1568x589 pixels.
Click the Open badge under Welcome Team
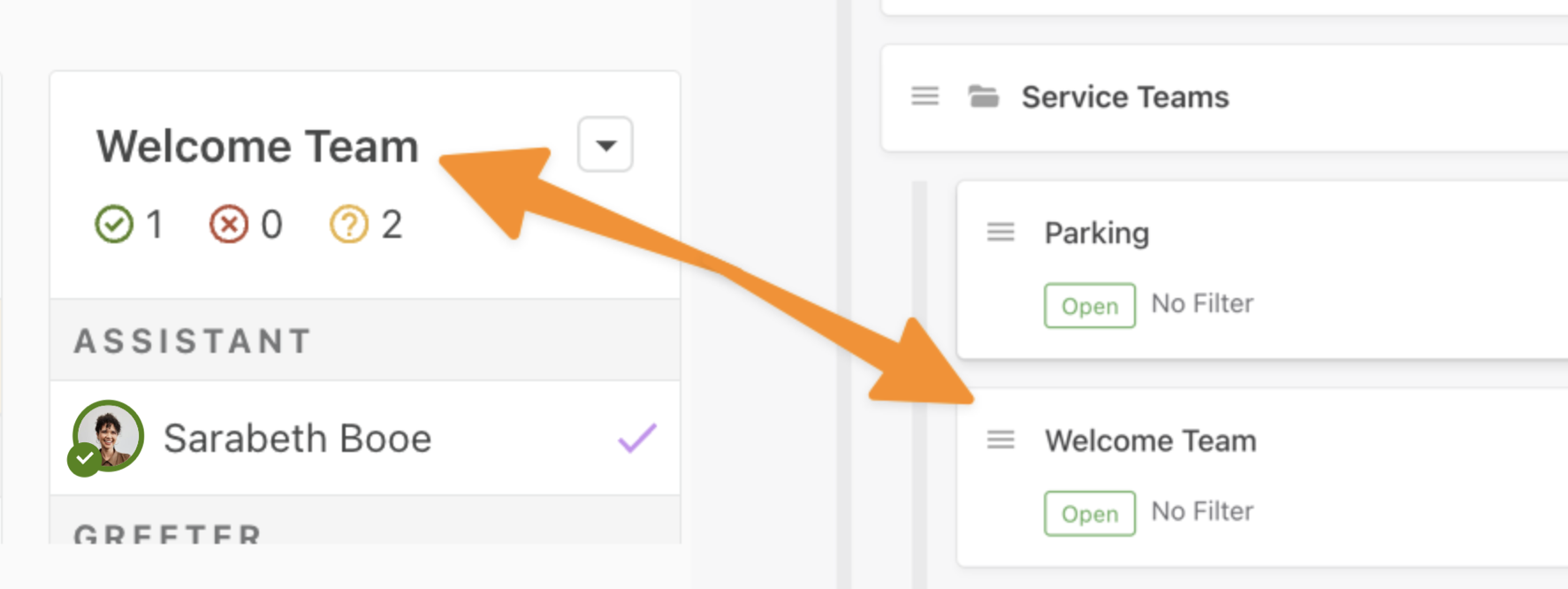1090,514
